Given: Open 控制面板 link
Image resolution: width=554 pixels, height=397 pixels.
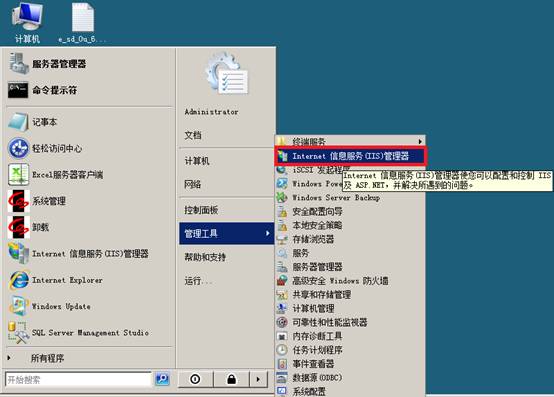Looking at the screenshot, I should (201, 210).
